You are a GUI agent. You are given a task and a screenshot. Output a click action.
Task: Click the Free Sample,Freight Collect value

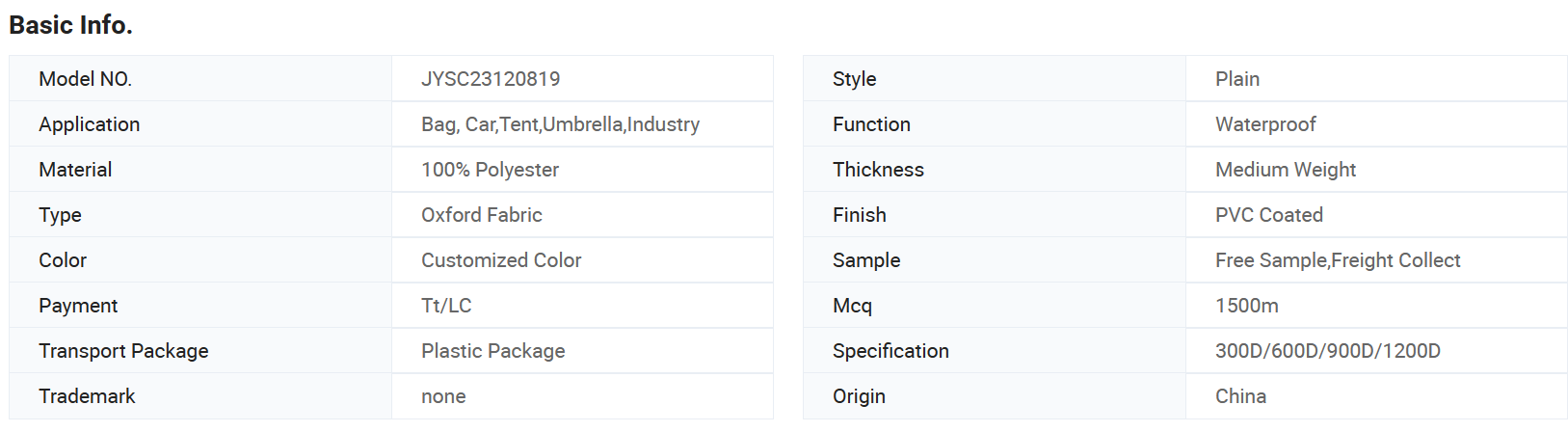click(x=1338, y=260)
